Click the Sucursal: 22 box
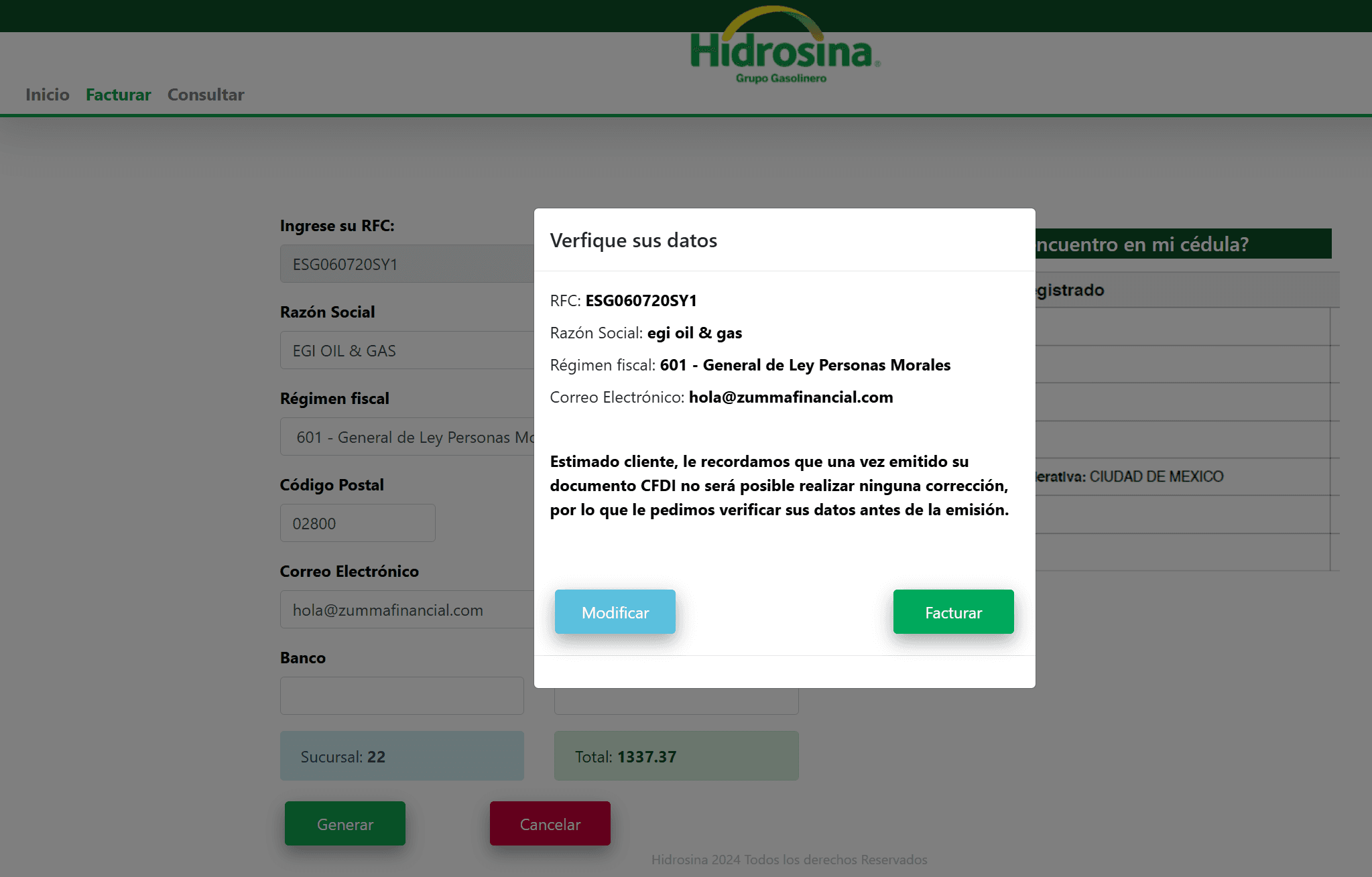The width and height of the screenshot is (1372, 877). tap(402, 756)
